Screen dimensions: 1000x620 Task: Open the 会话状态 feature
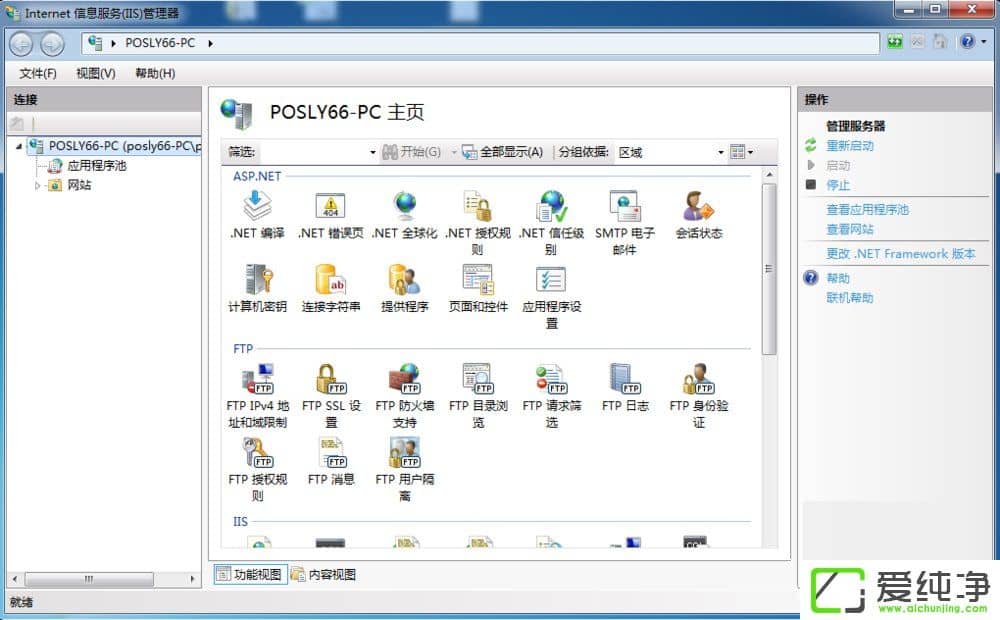699,215
